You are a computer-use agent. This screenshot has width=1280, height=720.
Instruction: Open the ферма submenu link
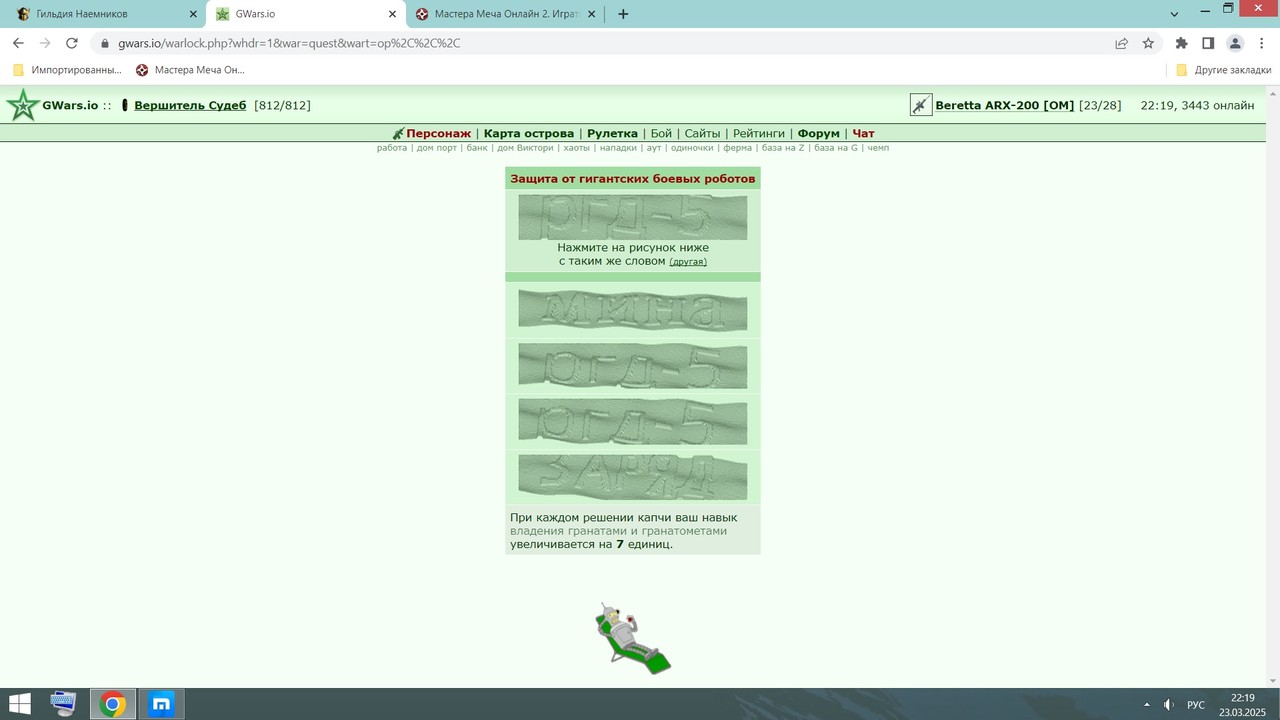click(737, 148)
